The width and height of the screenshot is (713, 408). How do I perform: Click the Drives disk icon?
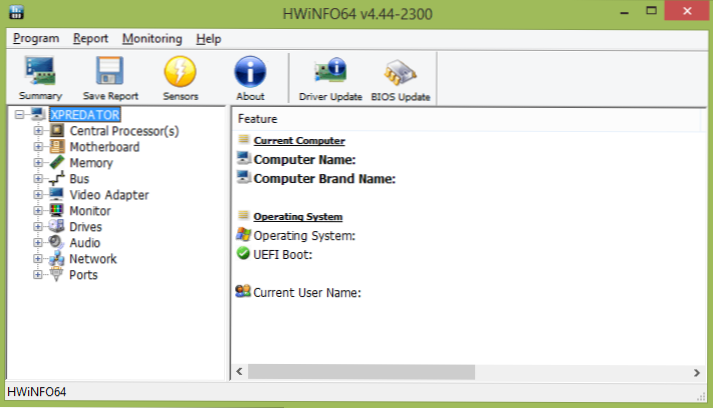(x=57, y=226)
